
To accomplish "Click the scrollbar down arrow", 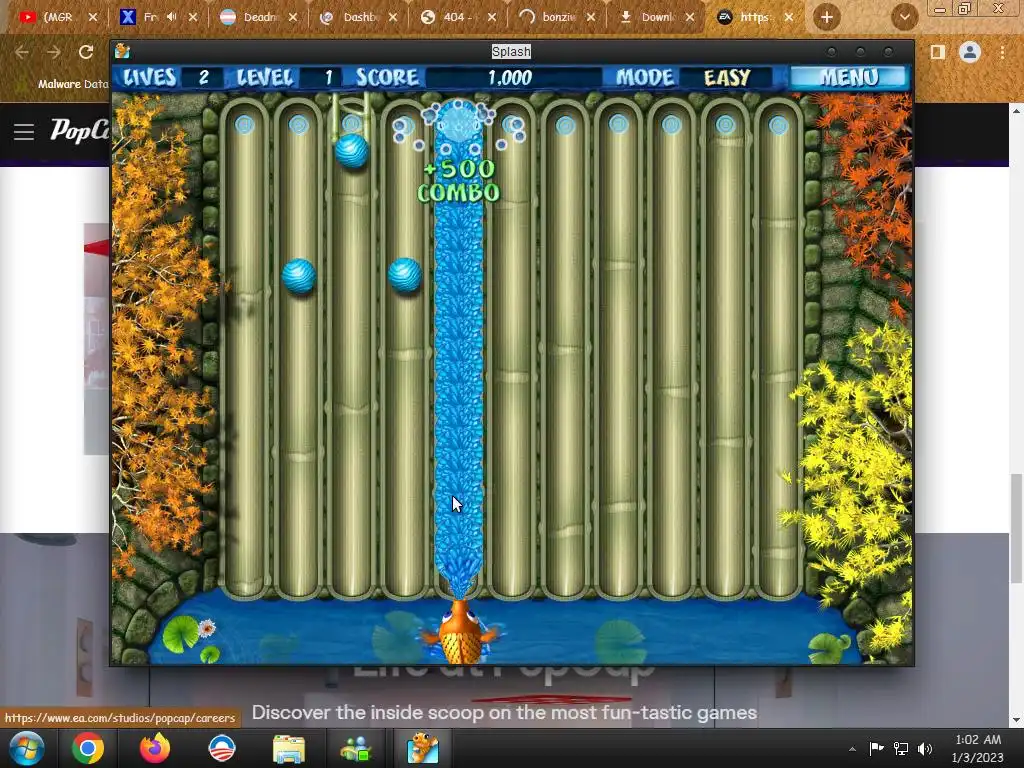I will pyautogui.click(x=1016, y=720).
